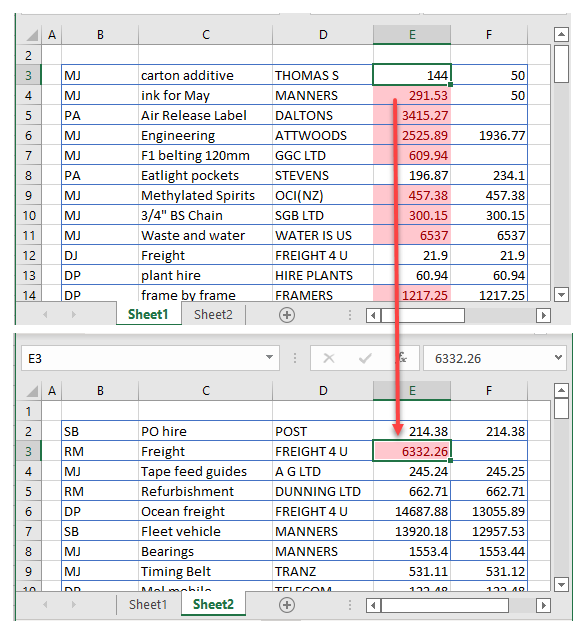This screenshot has width=586, height=625.
Task: Click the right scroll arrow of upper horizontal scrollbar
Action: (543, 315)
